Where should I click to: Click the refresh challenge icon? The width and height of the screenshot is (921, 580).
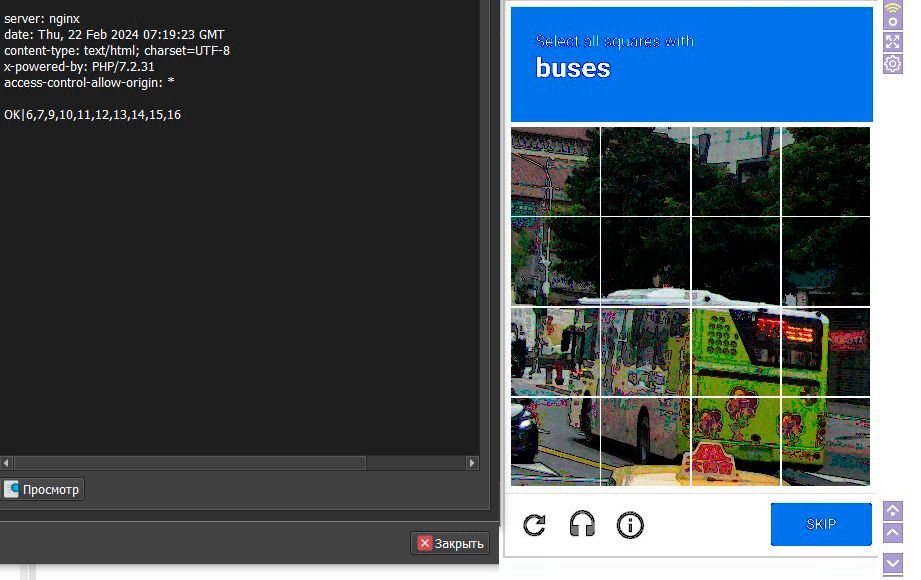pos(535,525)
